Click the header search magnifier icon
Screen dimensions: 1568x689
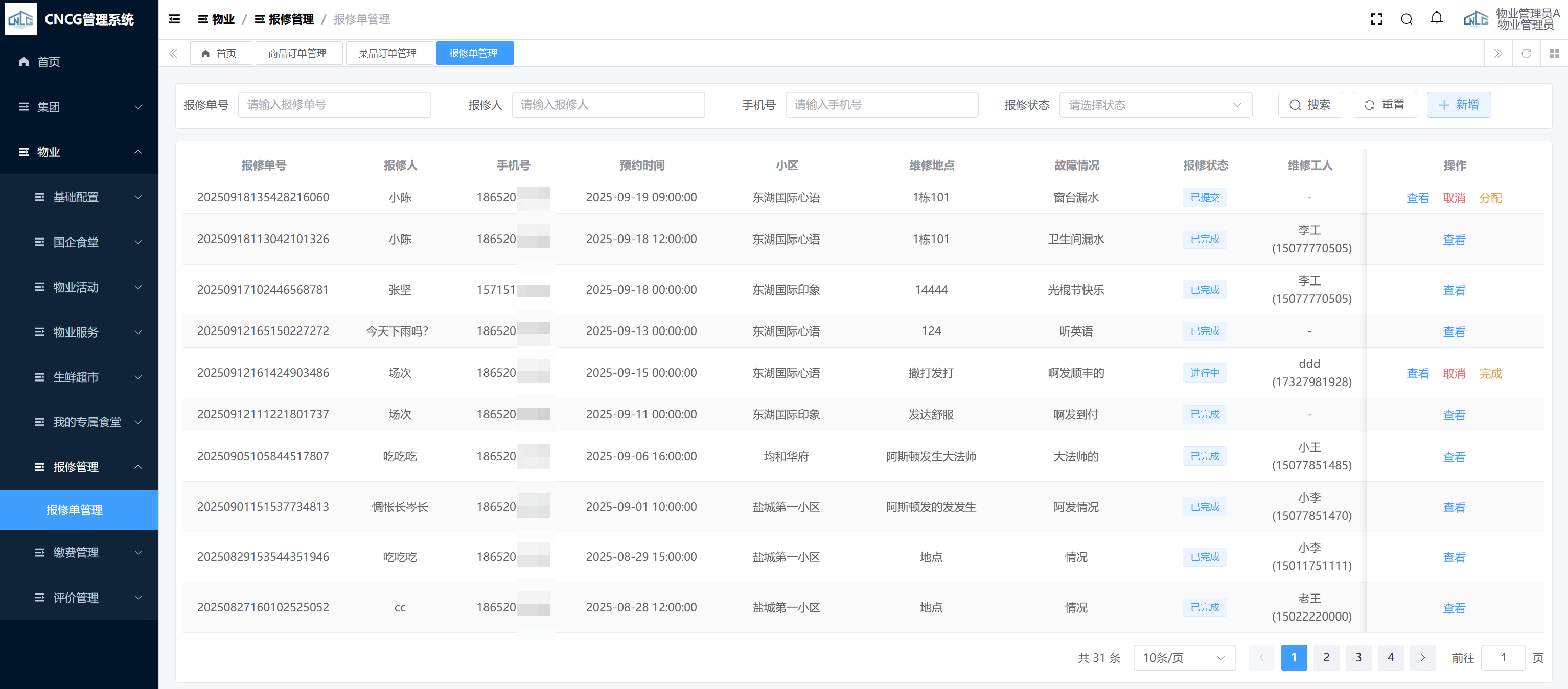pyautogui.click(x=1406, y=19)
